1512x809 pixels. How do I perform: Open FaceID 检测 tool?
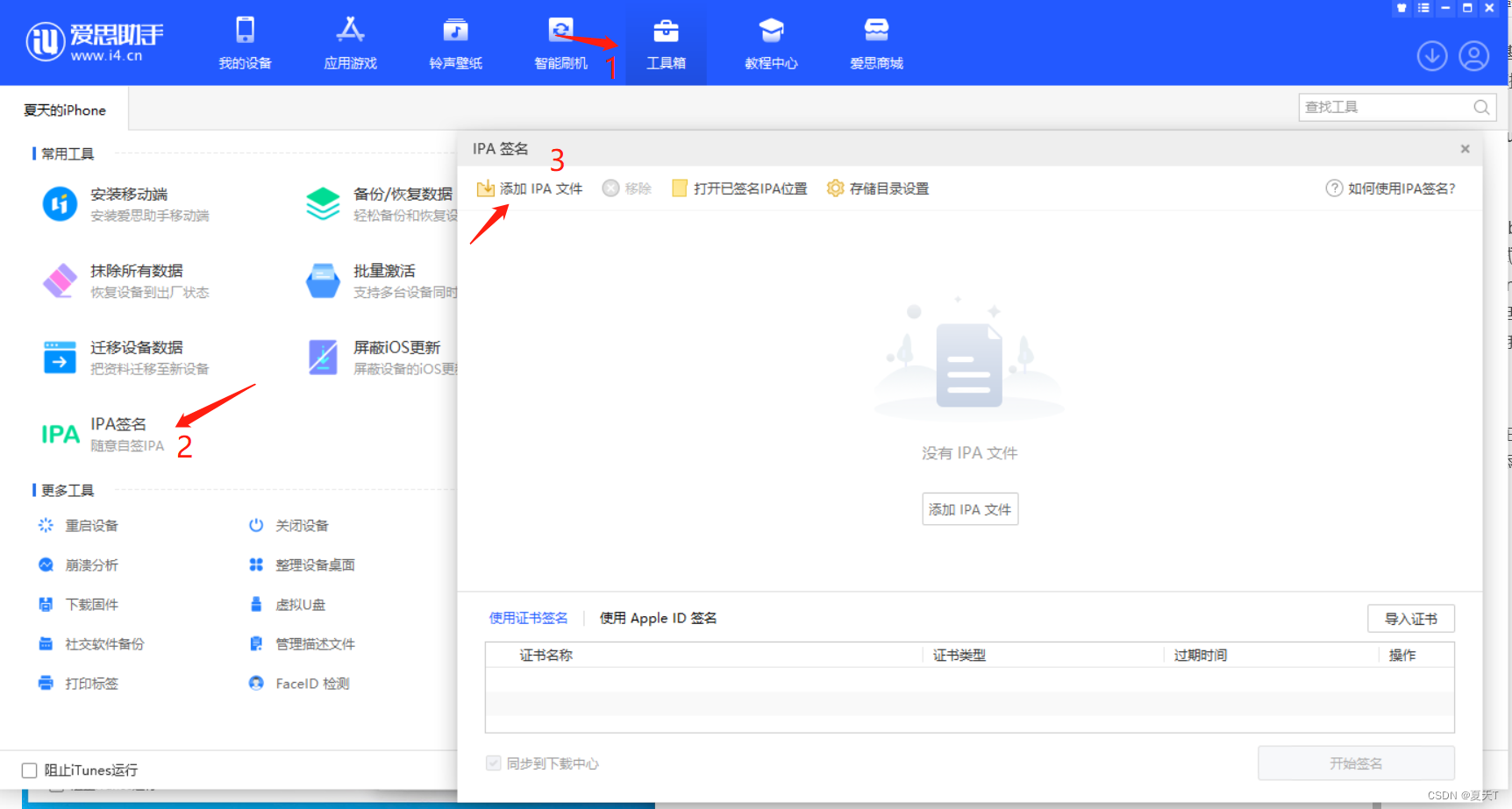point(299,683)
